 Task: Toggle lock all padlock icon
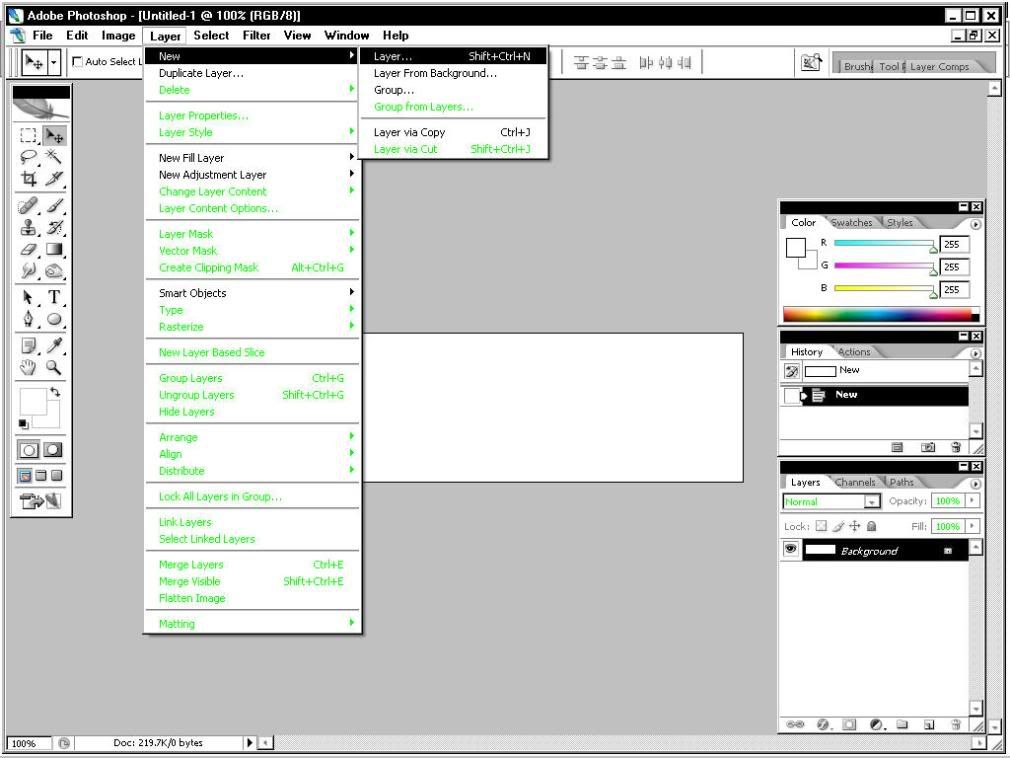tap(872, 526)
